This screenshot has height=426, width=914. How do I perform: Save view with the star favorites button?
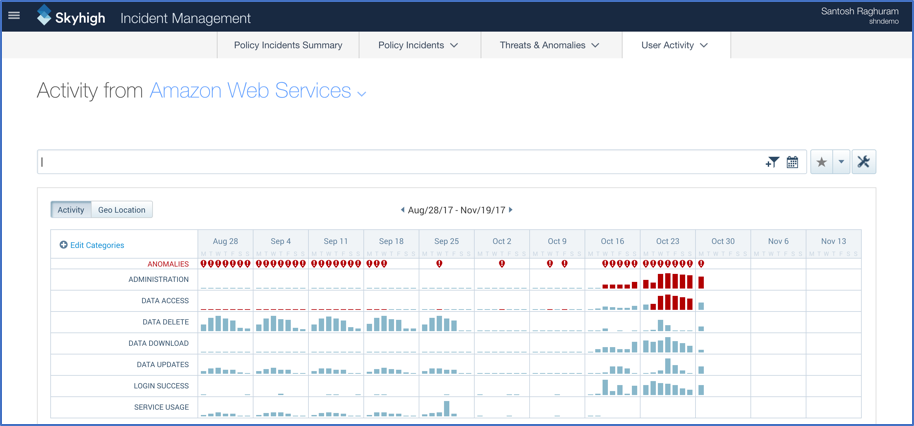tap(821, 163)
